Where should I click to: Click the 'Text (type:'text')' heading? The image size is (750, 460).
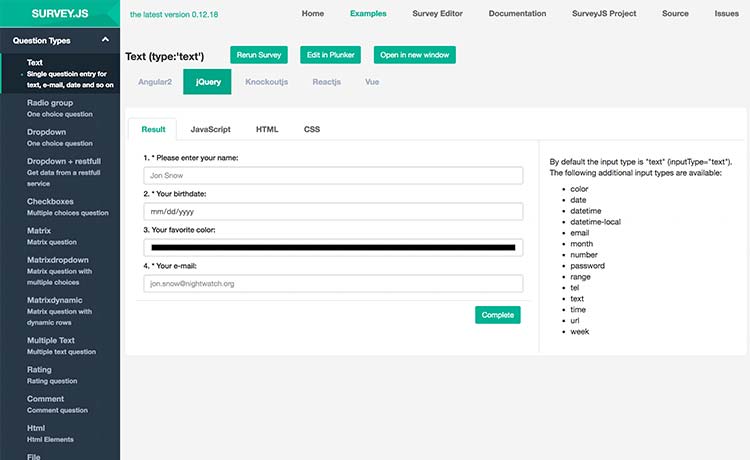pos(165,56)
